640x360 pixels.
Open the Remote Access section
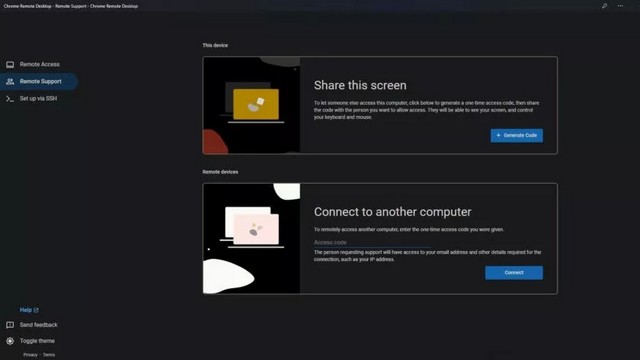click(39, 64)
